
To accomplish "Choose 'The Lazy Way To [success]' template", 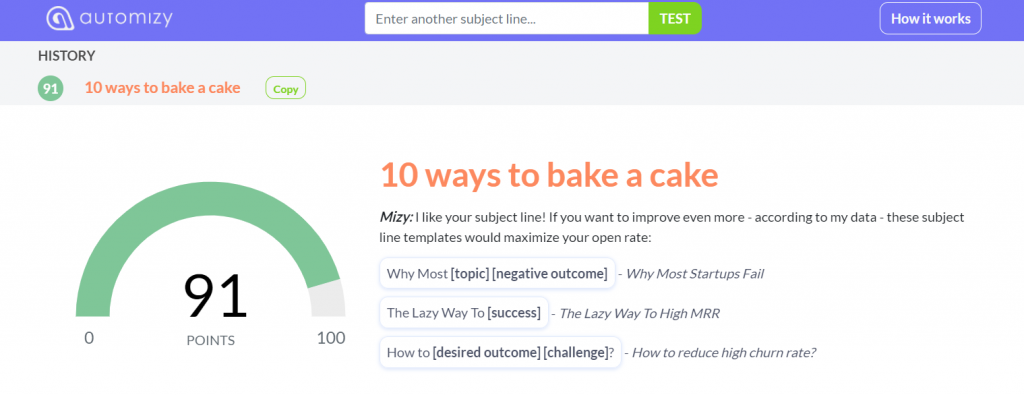I will coord(464,313).
